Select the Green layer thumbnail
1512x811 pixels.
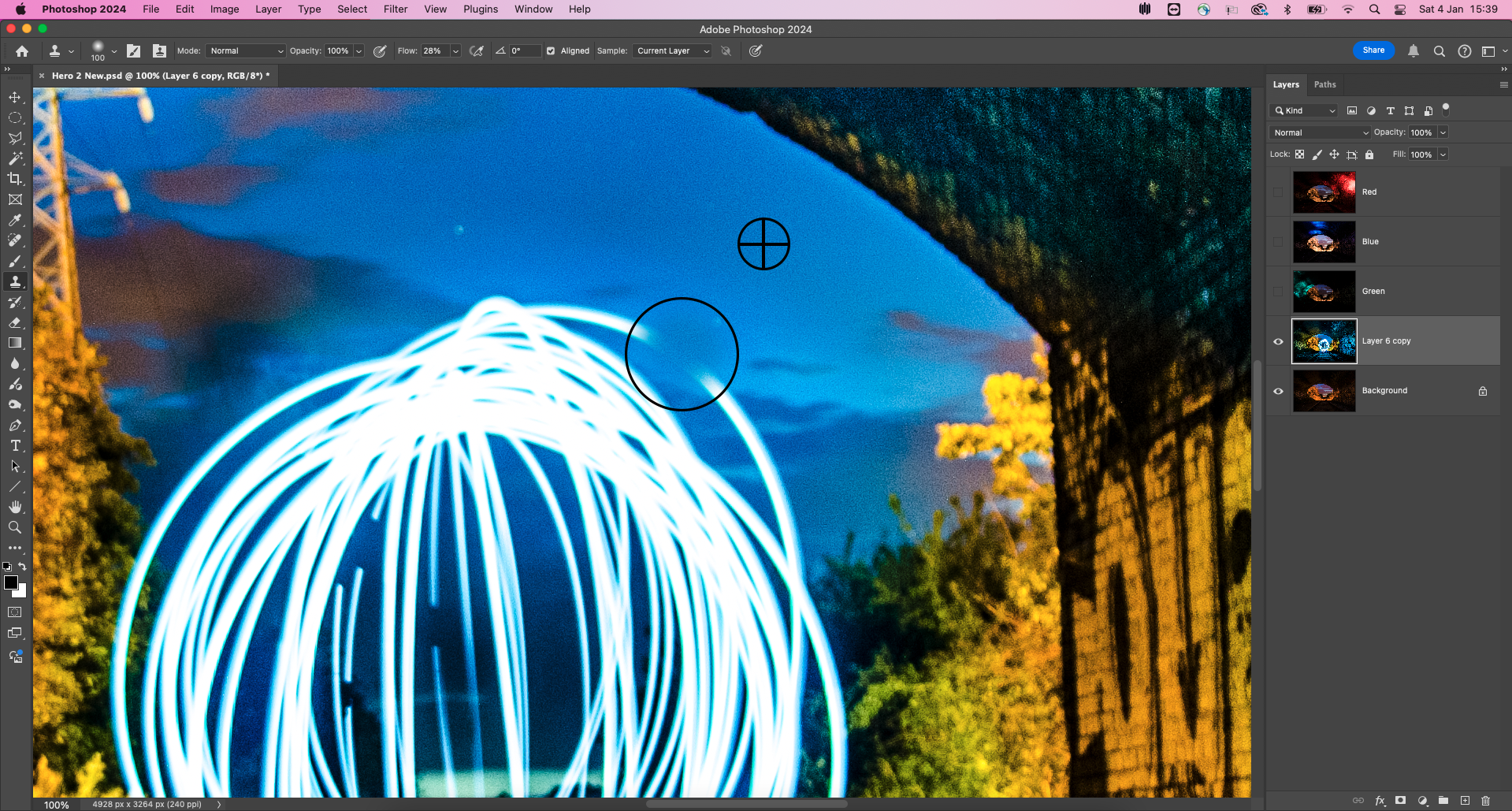pyautogui.click(x=1324, y=292)
